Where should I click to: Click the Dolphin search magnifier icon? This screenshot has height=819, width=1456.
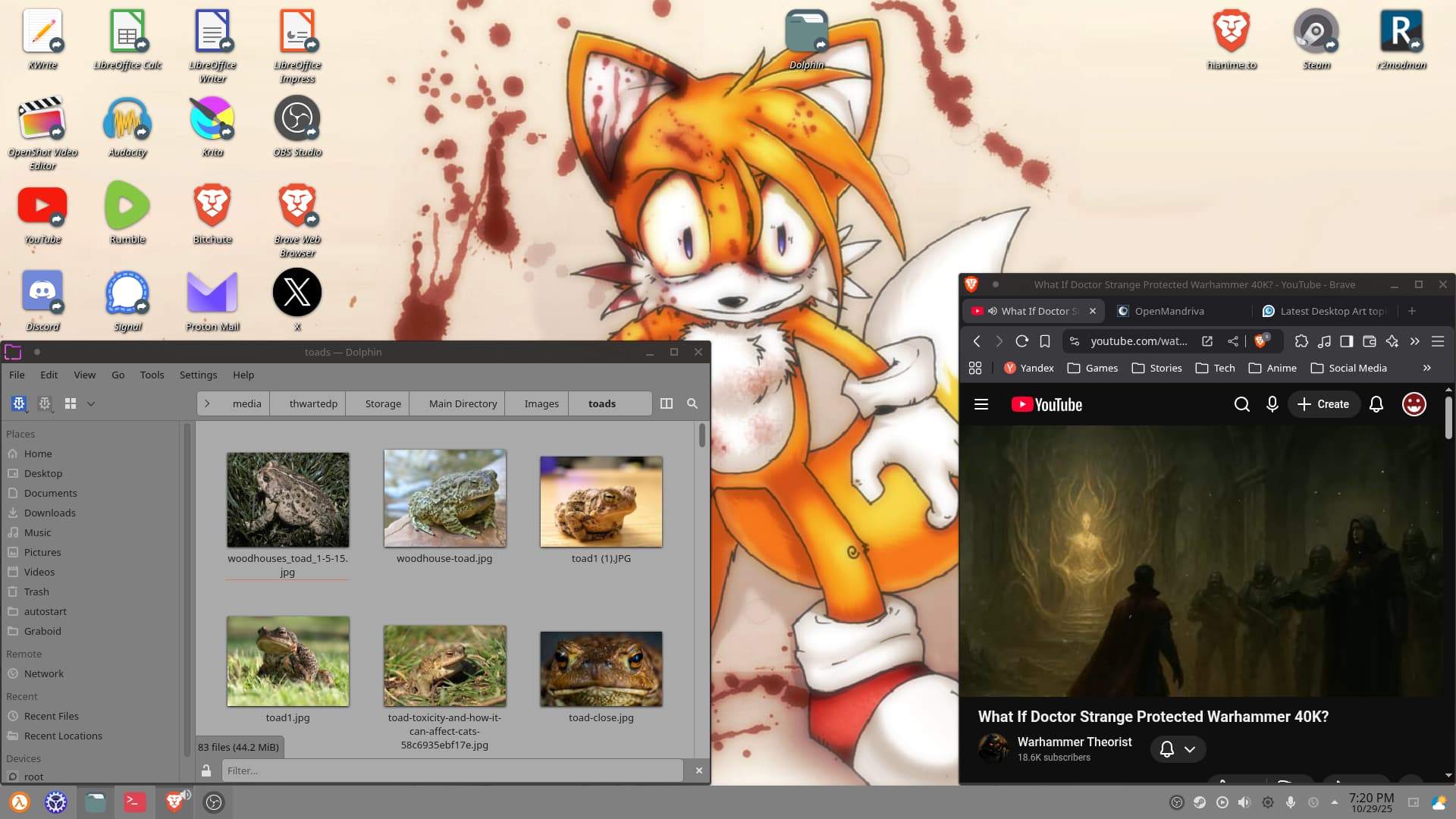tap(692, 403)
